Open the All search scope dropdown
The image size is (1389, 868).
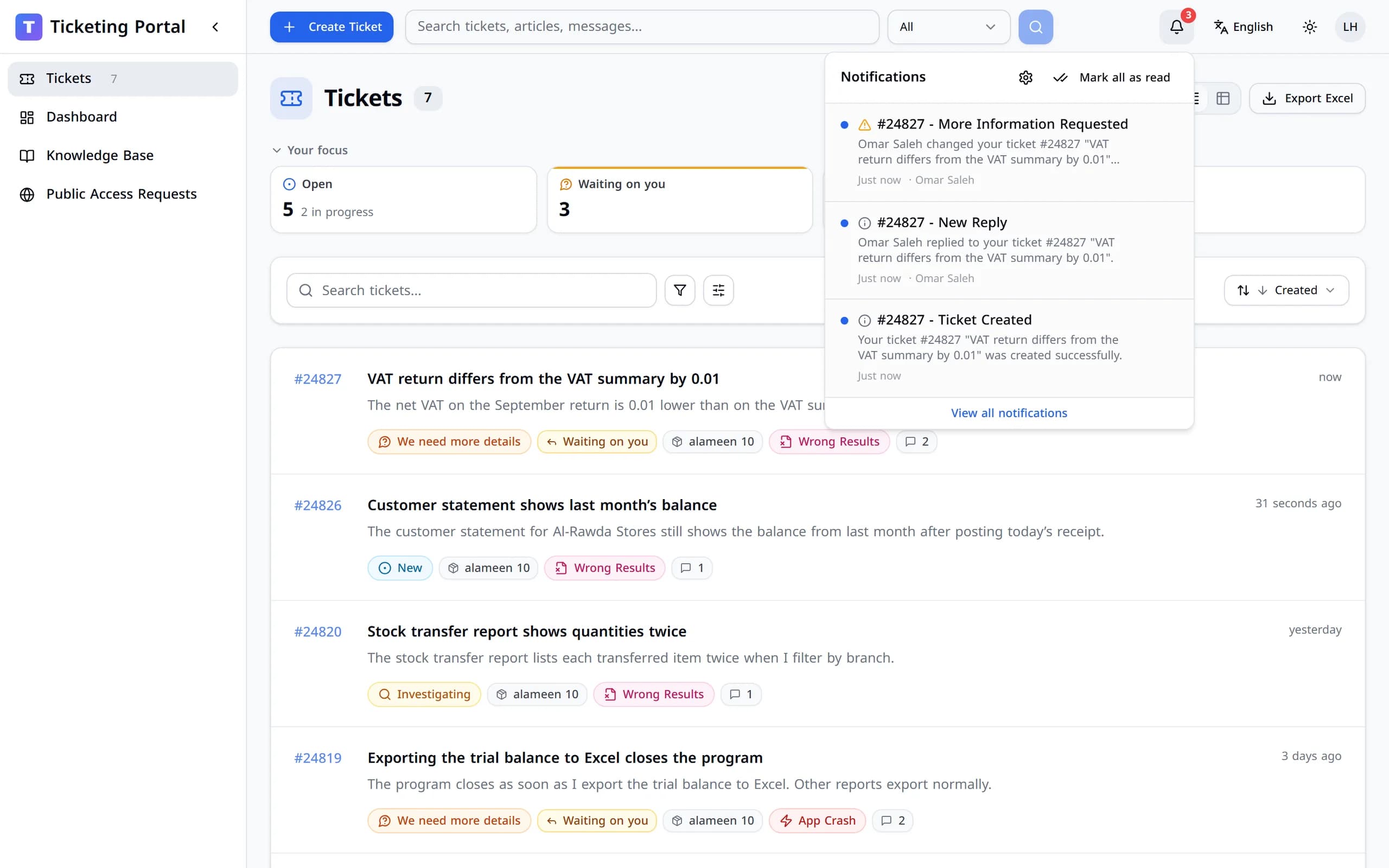tap(948, 27)
